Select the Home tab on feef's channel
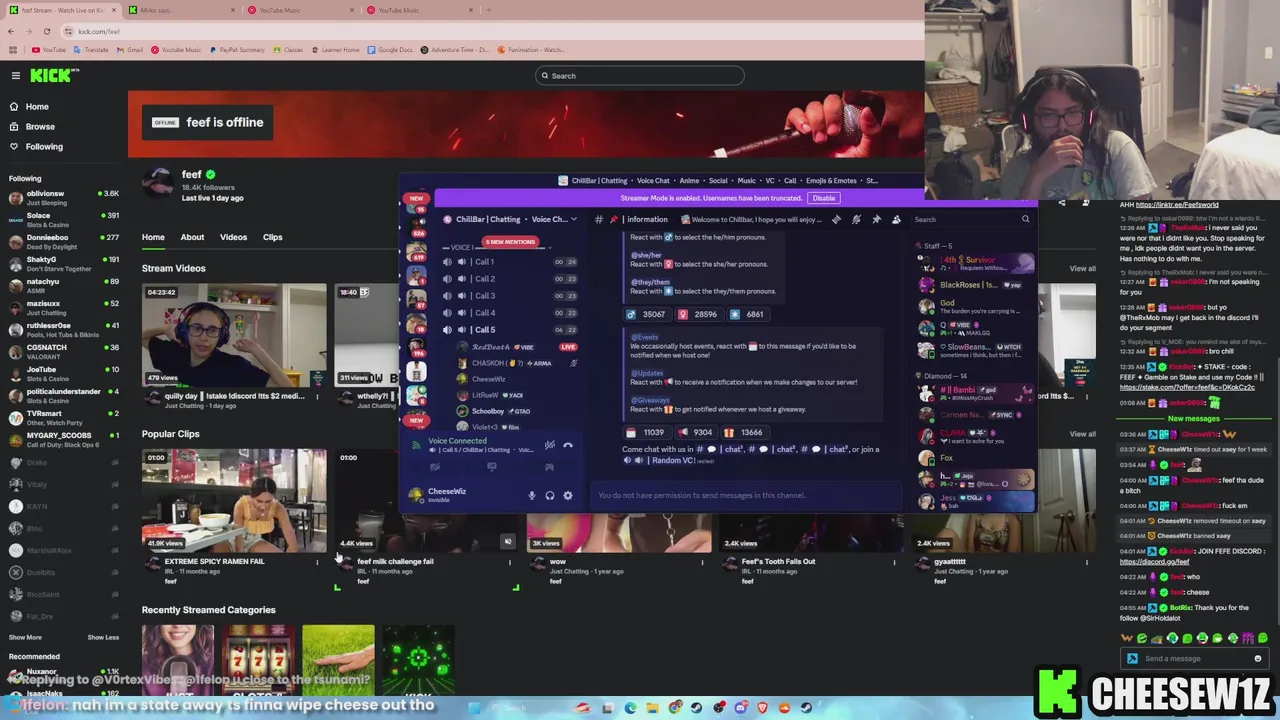This screenshot has height=720, width=1280. pos(153,237)
